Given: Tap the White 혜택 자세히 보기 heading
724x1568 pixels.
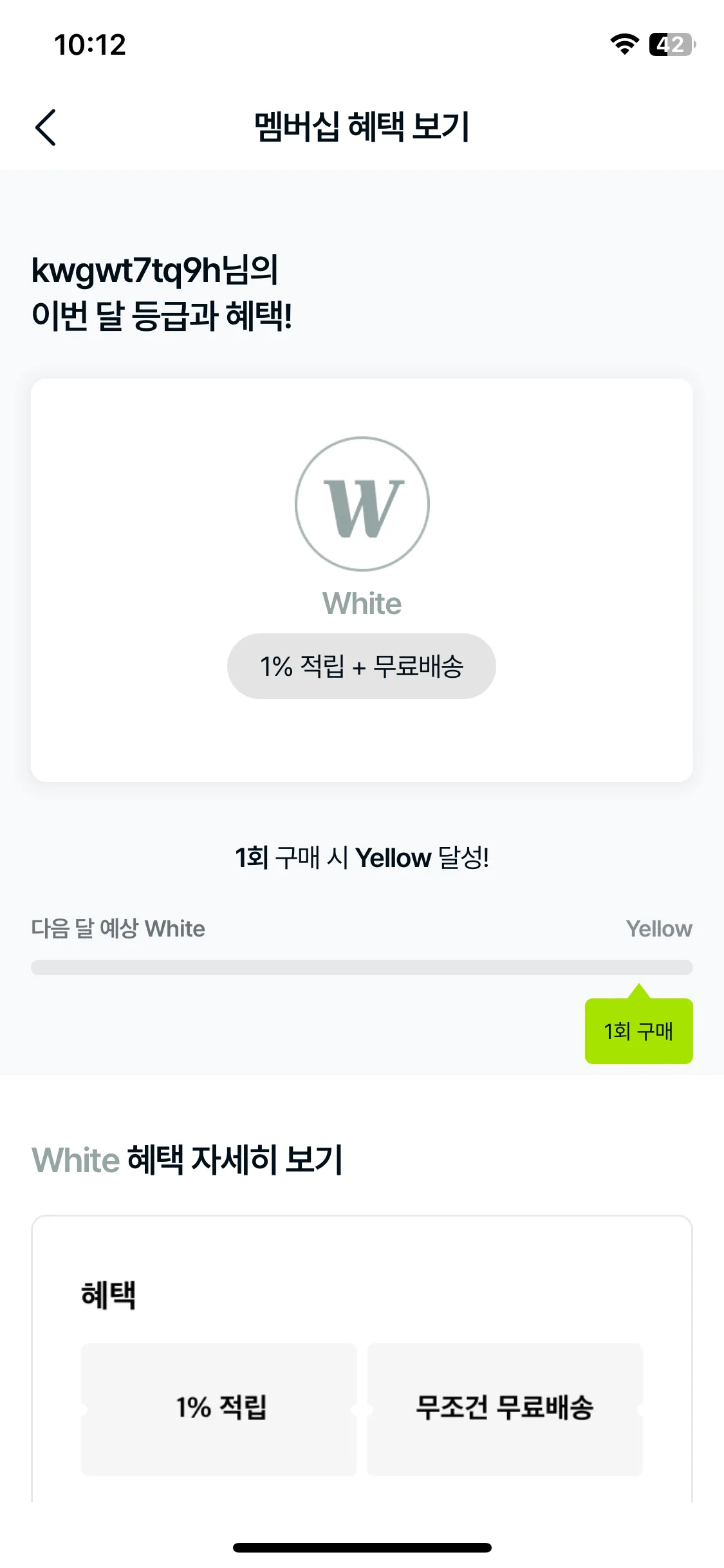Looking at the screenshot, I should tap(187, 1160).
